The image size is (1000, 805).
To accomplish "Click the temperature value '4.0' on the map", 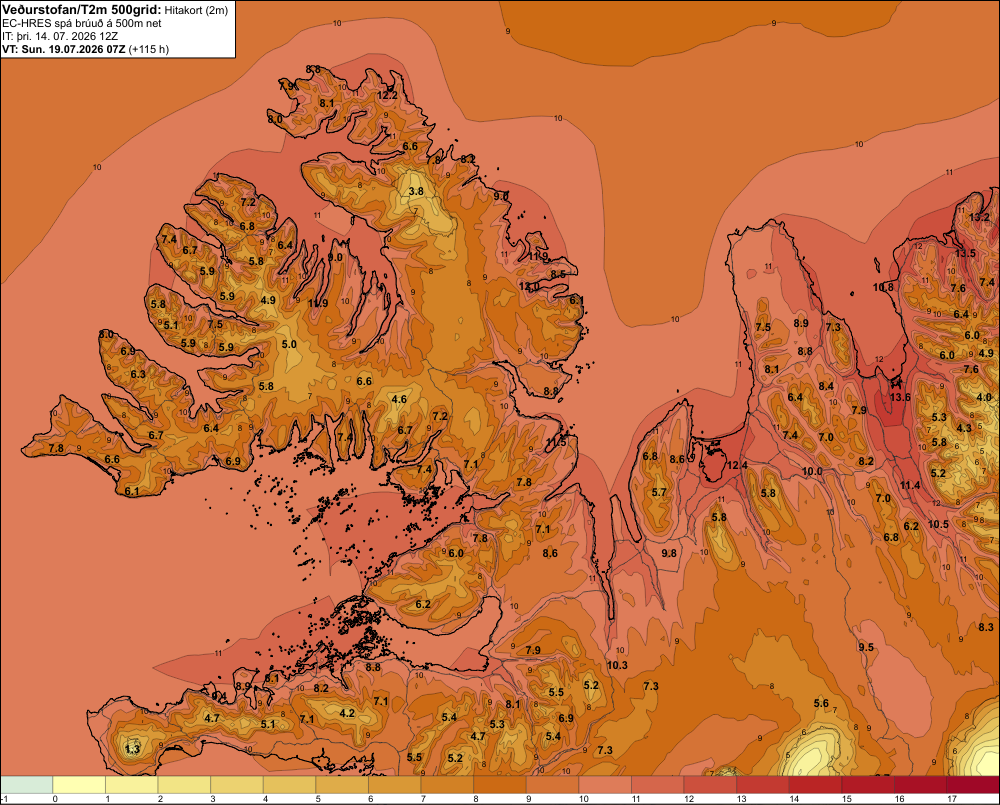I will (984, 397).
